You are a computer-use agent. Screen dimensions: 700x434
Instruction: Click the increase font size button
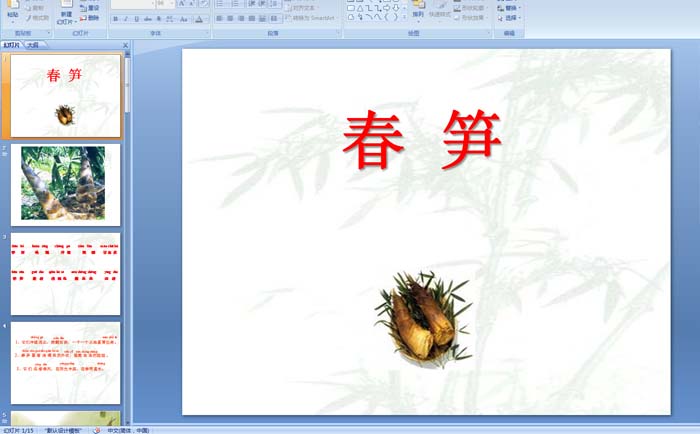pos(182,4)
